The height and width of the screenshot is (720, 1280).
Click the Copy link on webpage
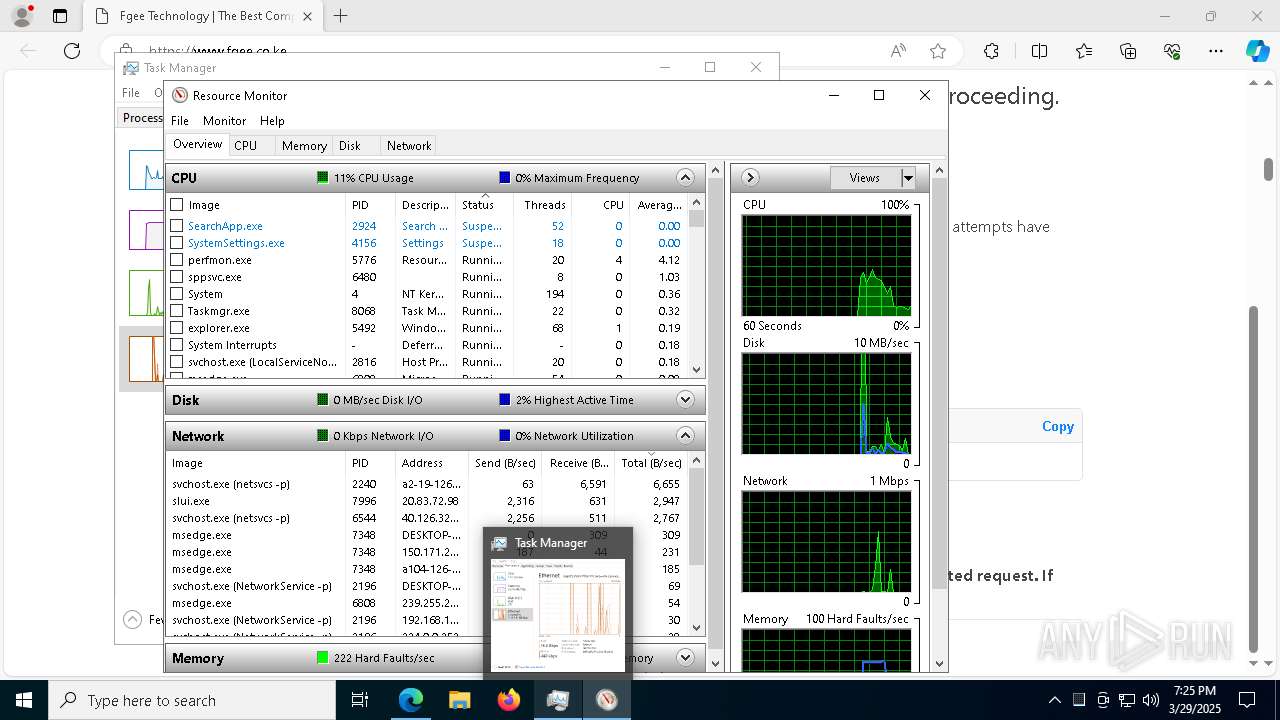(x=1058, y=426)
